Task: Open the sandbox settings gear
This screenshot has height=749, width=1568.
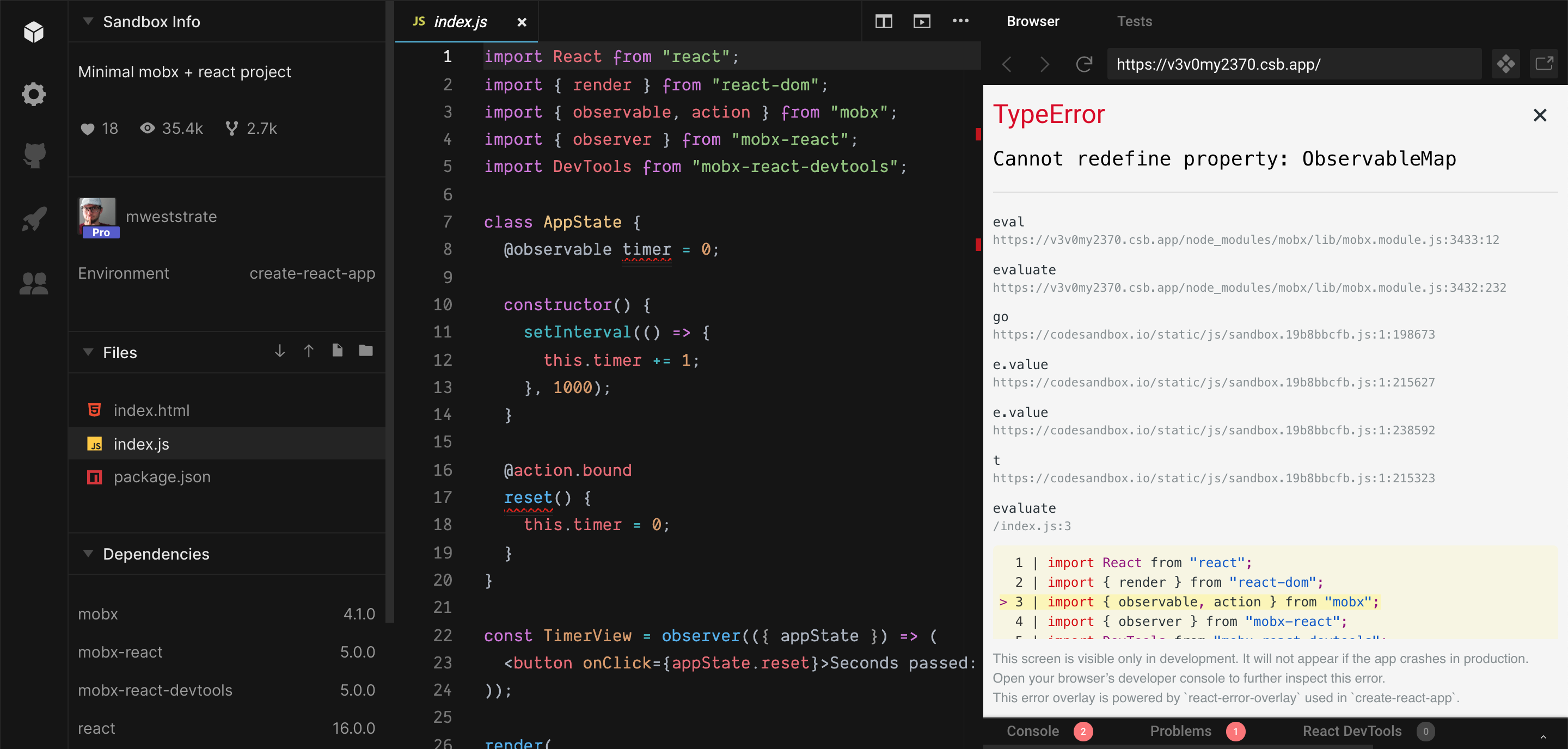Action: [33, 94]
